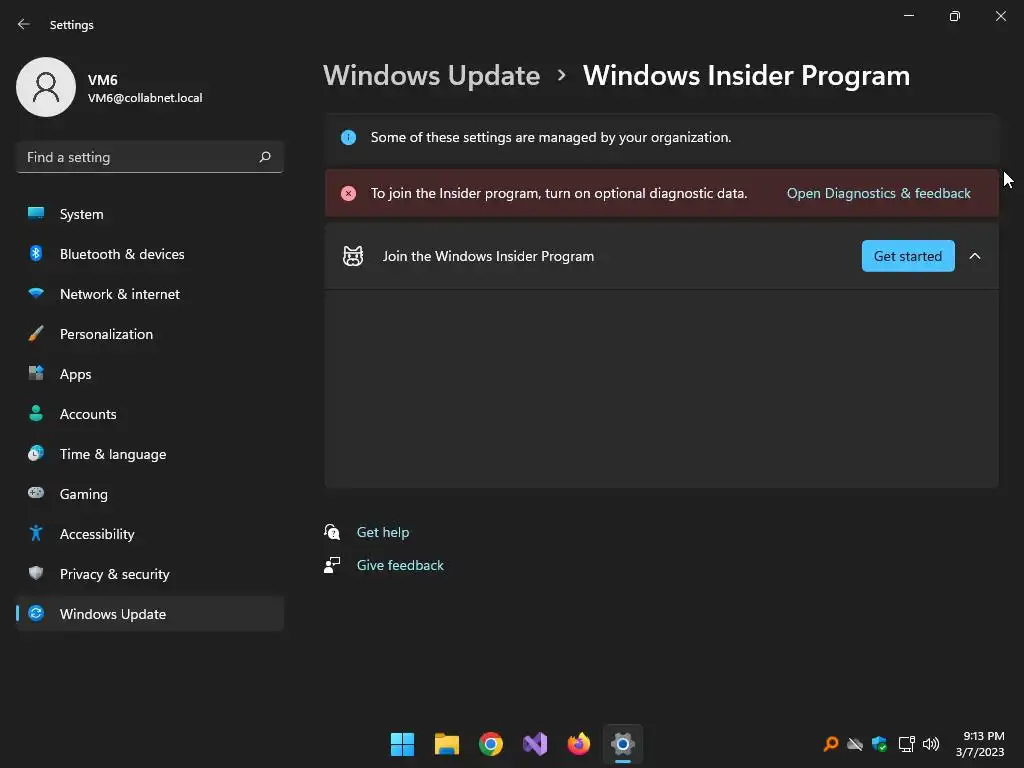Go to Personalization settings
This screenshot has width=1024, height=768.
[x=150, y=334]
